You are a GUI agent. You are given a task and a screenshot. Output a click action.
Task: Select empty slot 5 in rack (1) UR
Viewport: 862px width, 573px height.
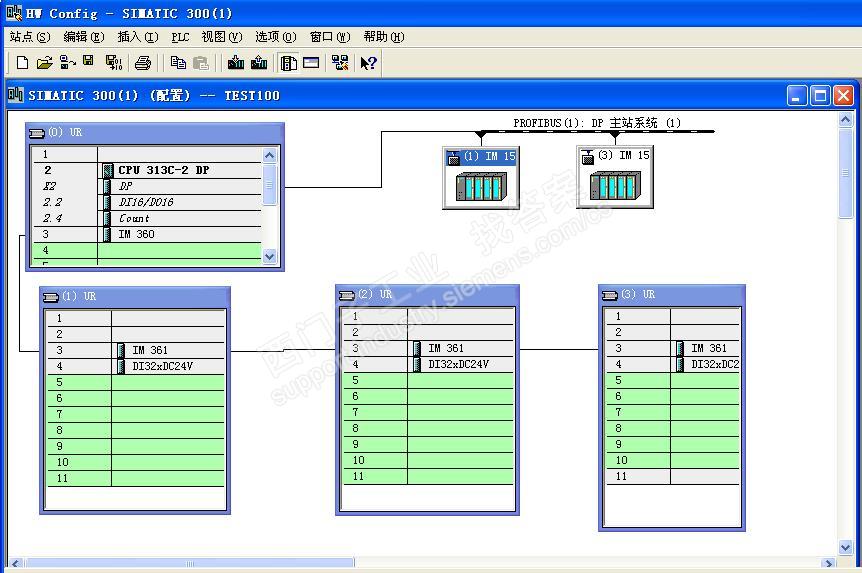tap(136, 382)
